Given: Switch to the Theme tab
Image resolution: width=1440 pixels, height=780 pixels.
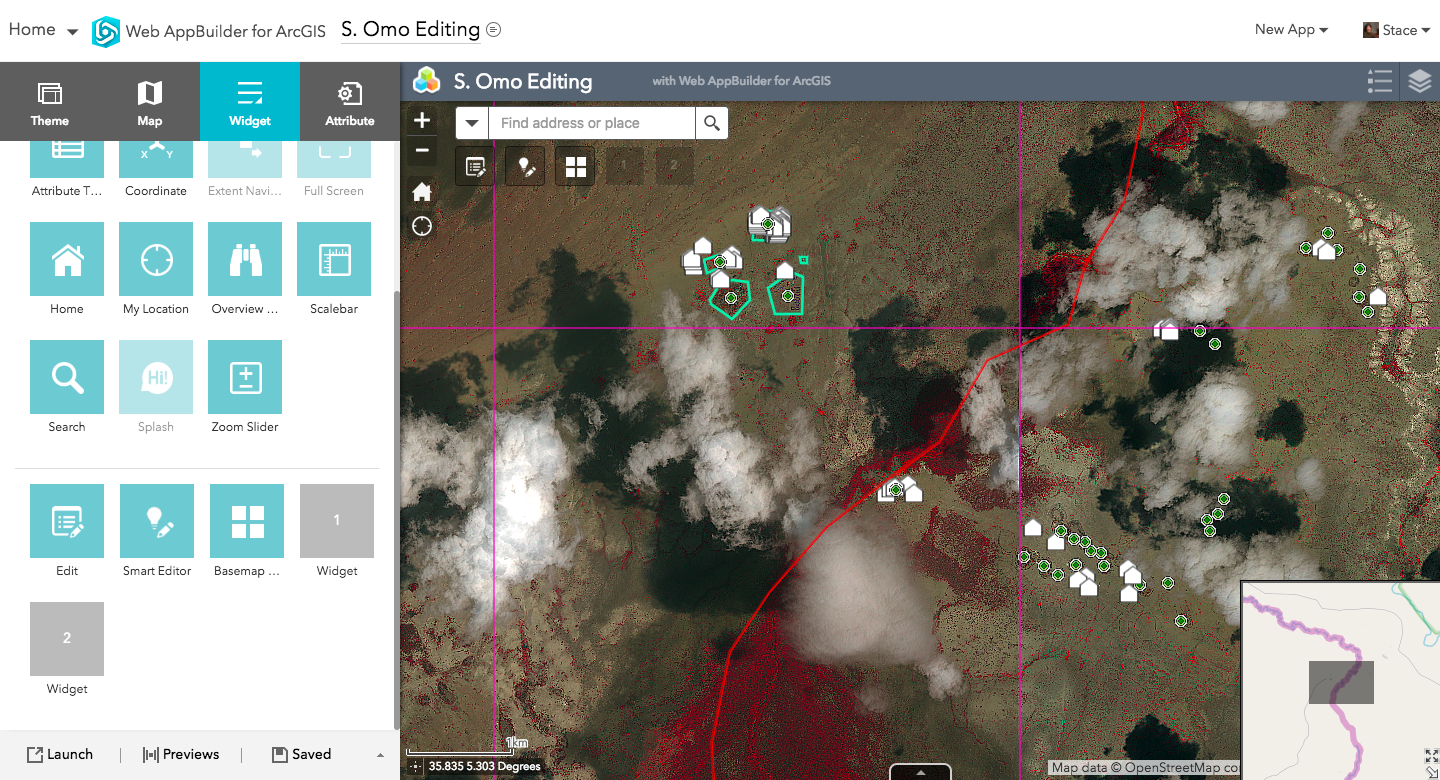Looking at the screenshot, I should point(50,102).
